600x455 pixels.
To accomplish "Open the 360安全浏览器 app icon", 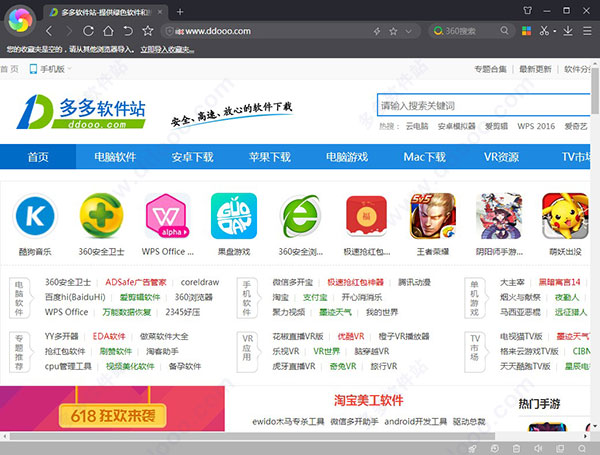I will tap(300, 216).
